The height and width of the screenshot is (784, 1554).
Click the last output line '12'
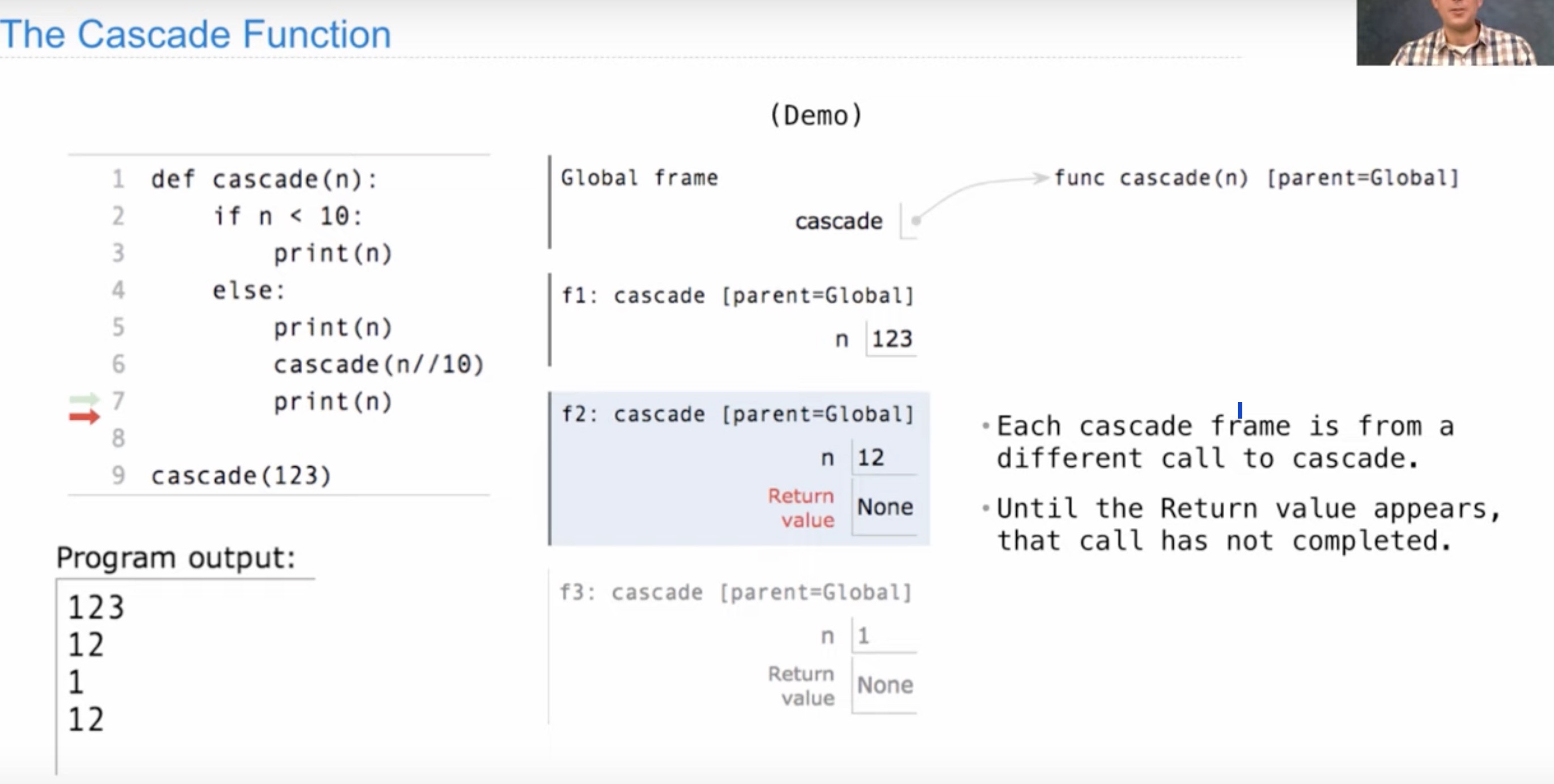click(x=86, y=719)
